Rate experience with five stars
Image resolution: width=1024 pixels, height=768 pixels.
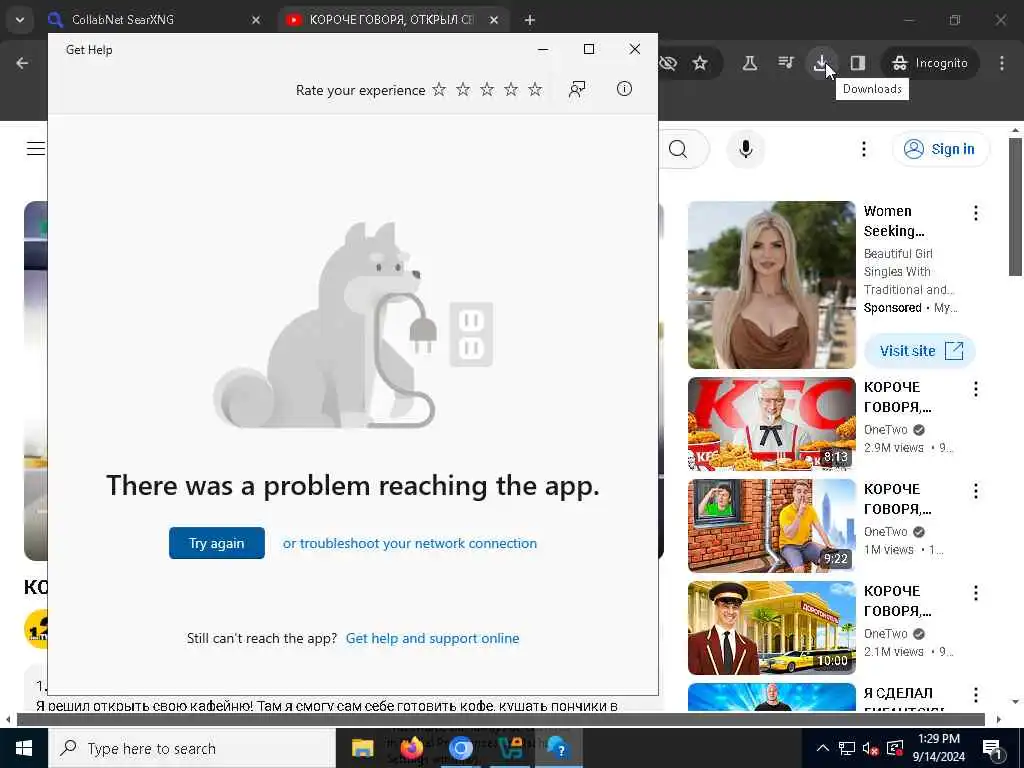coord(535,89)
